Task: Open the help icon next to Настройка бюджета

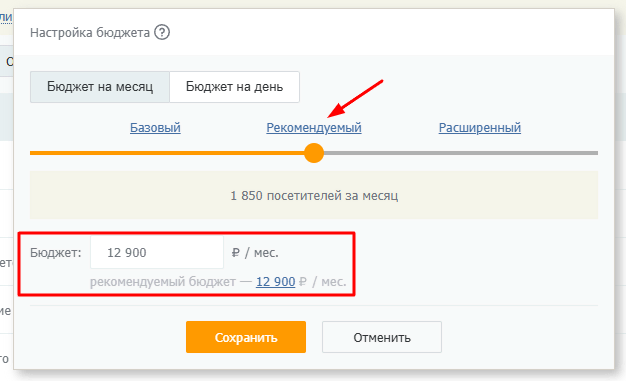Action: (162, 32)
